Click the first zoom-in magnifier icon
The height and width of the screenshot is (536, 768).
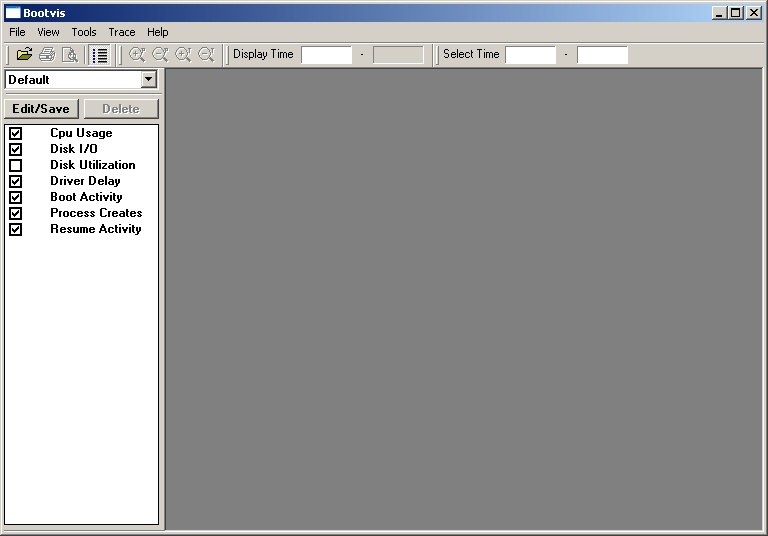[x=137, y=54]
